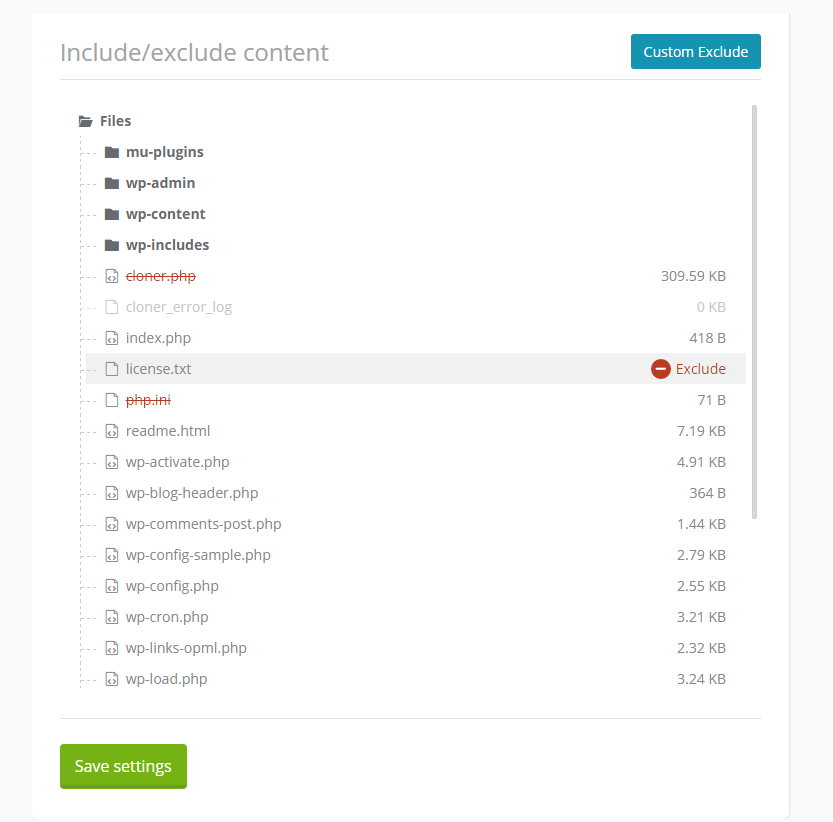Click the blank file icon next to php.ini
The width and height of the screenshot is (833, 822).
[112, 400]
